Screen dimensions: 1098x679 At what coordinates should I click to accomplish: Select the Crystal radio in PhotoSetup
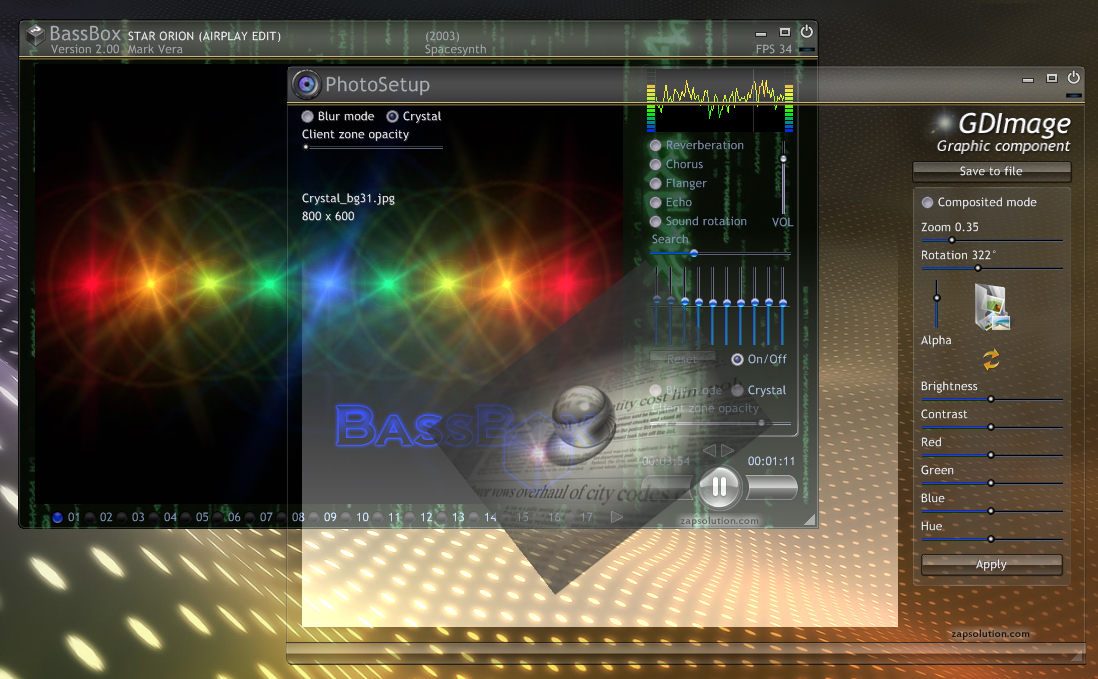click(393, 116)
